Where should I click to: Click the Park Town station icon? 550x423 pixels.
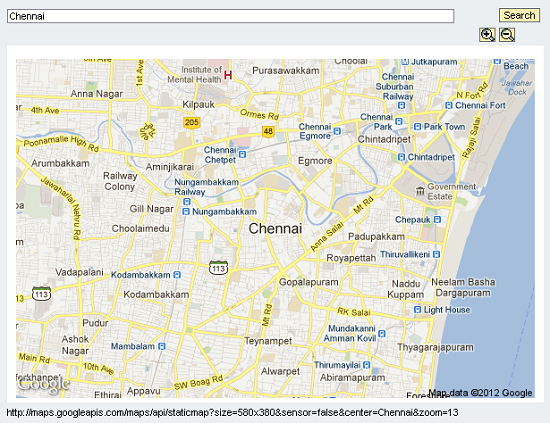point(417,127)
